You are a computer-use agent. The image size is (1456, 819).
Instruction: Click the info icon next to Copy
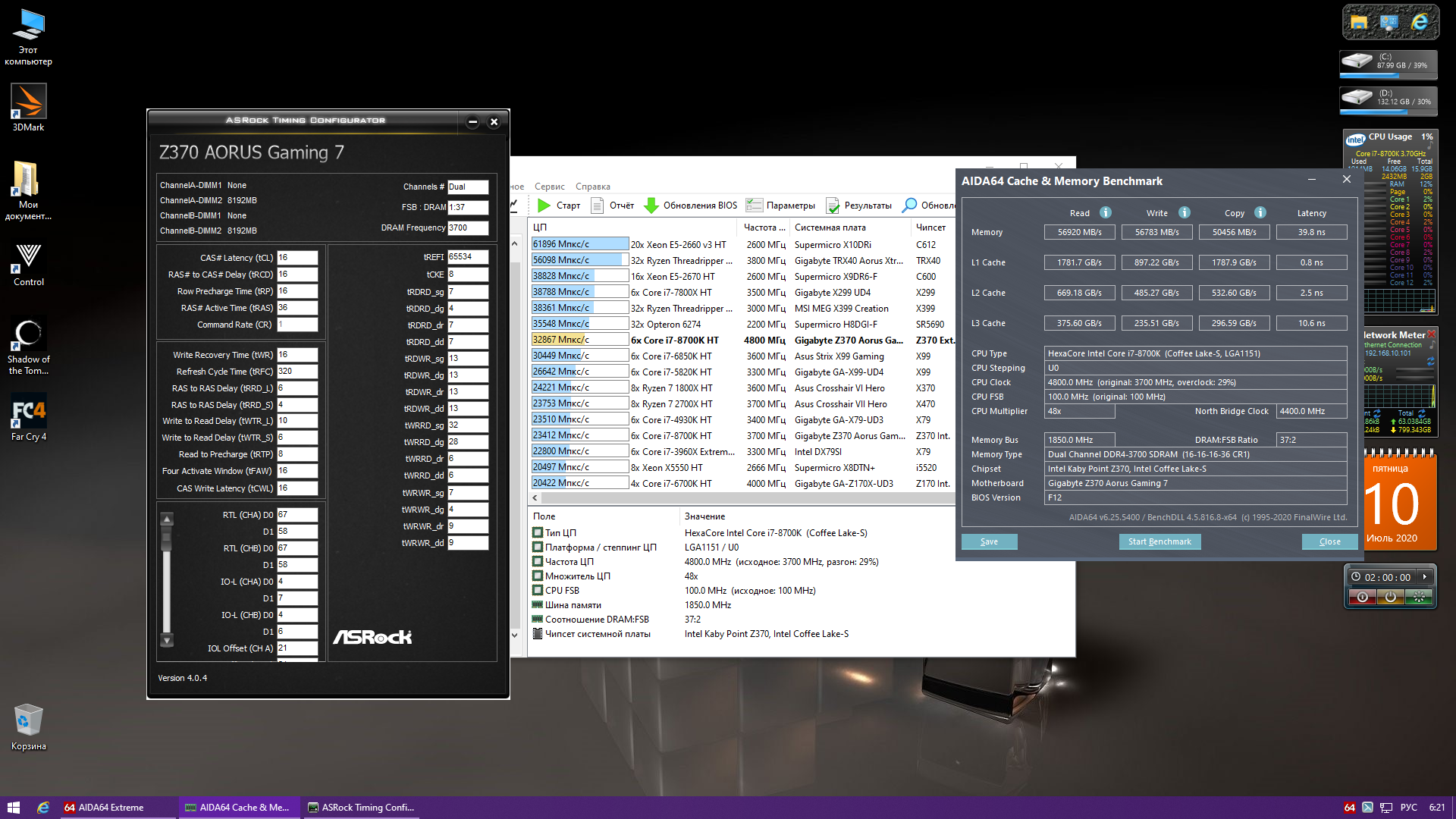[x=1260, y=213]
